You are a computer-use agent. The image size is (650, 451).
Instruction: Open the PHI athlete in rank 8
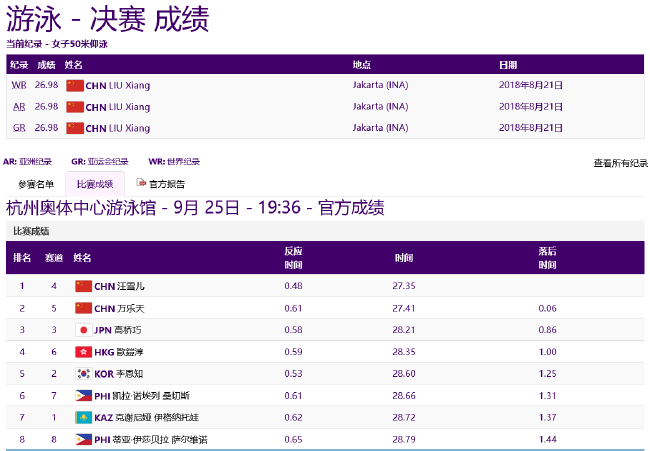tap(151, 439)
